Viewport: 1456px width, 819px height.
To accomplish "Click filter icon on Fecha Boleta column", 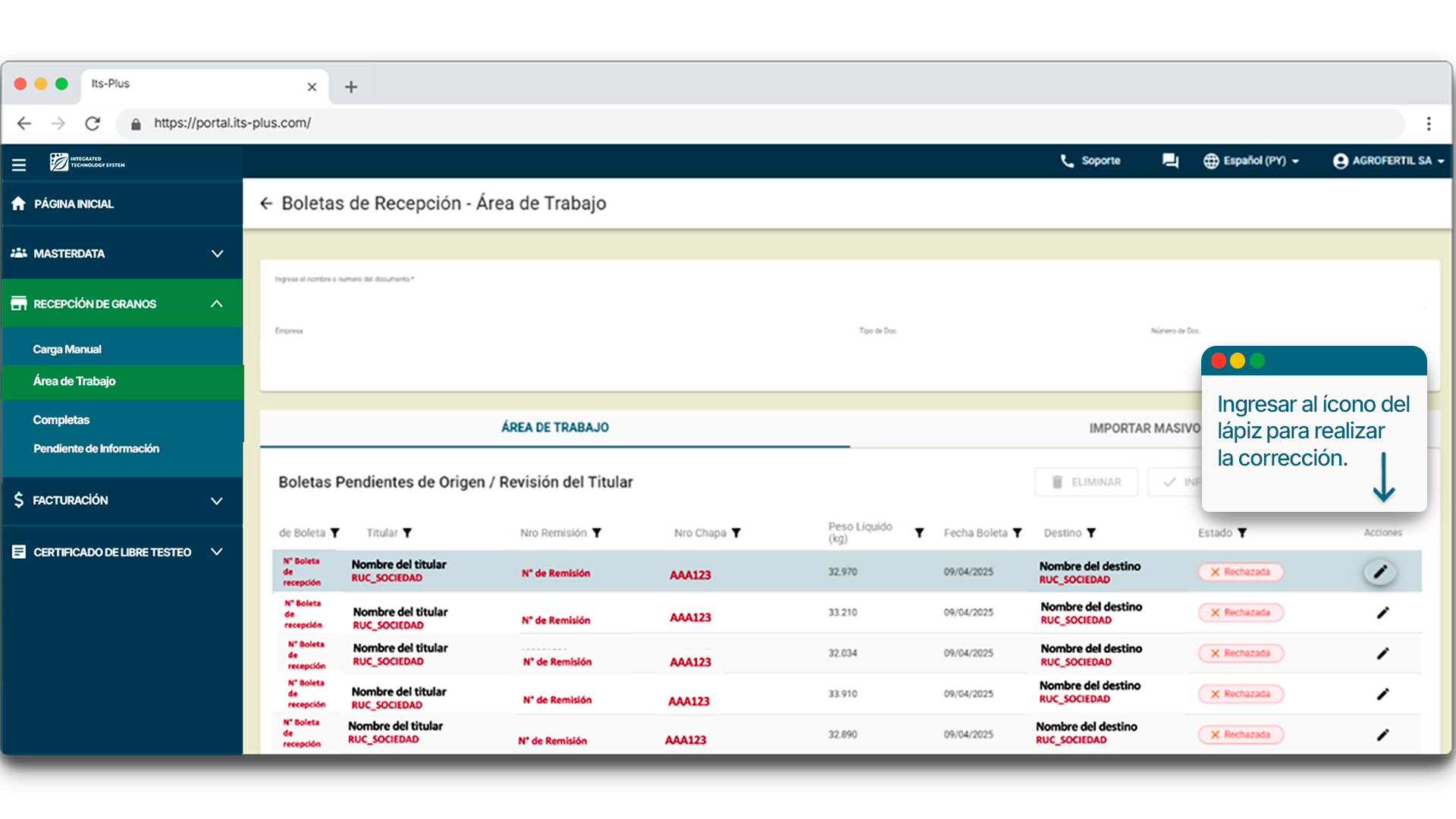I will [x=1017, y=533].
